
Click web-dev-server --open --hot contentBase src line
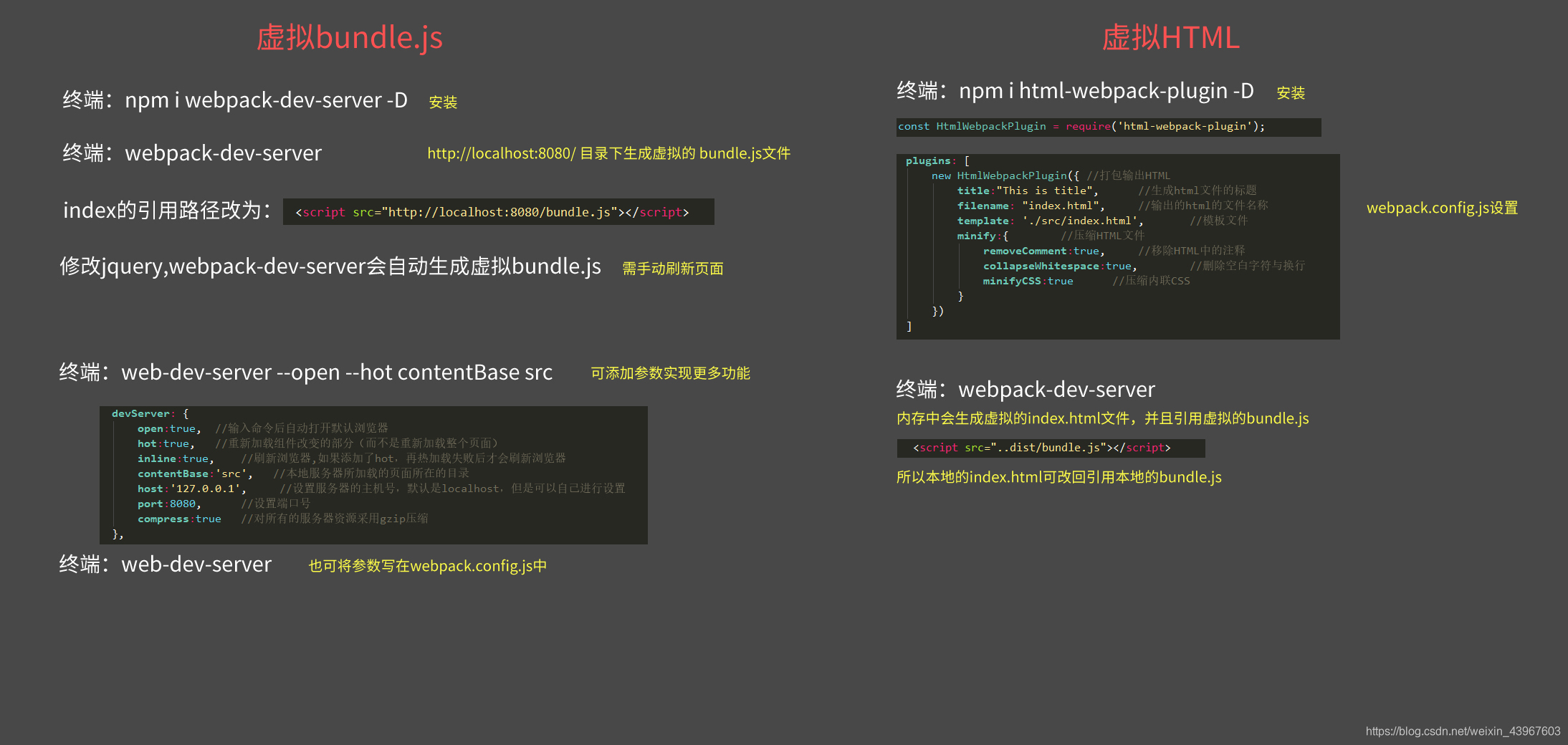337,372
